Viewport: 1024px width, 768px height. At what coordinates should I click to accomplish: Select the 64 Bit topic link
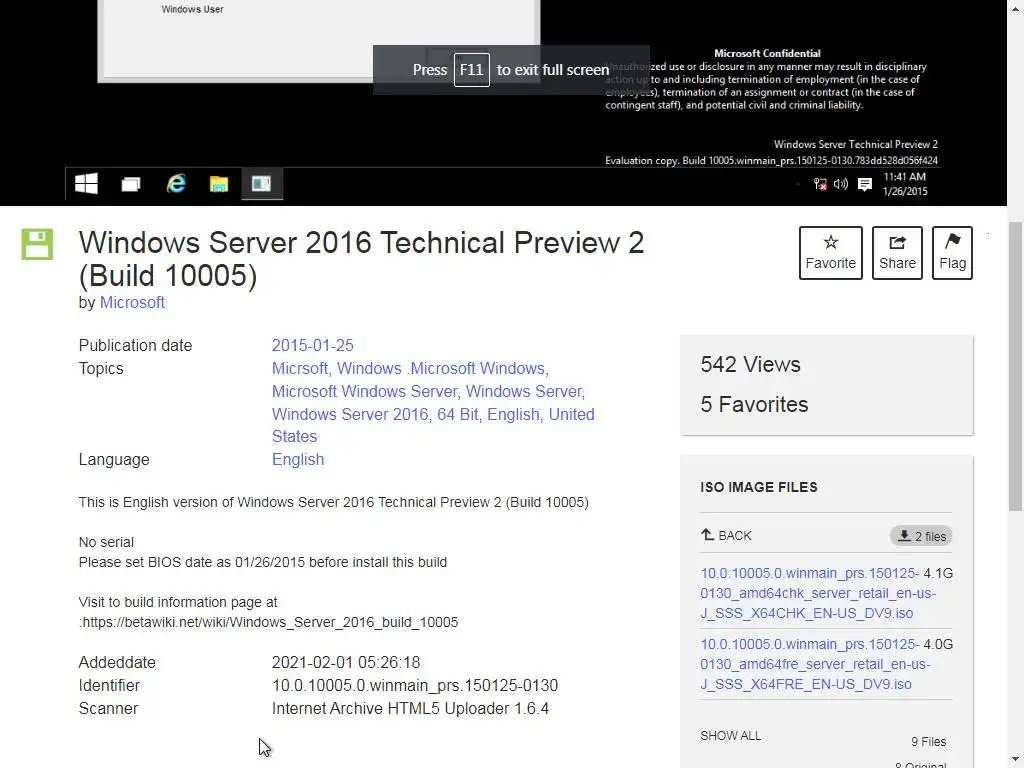(x=458, y=414)
